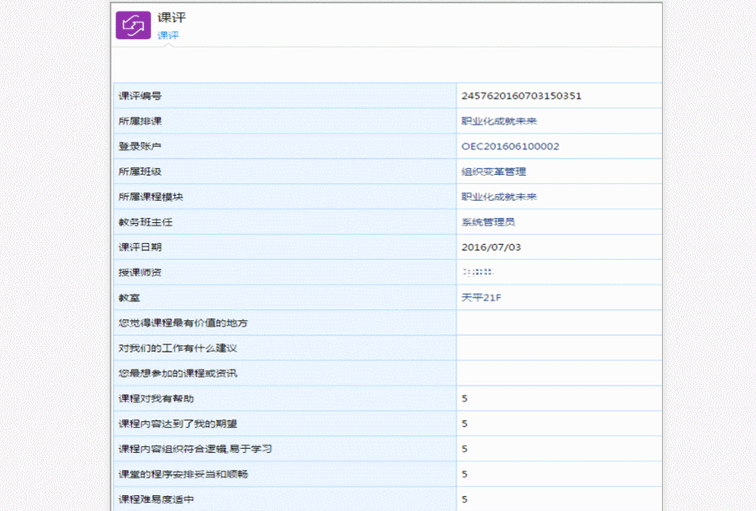Viewport: 756px width, 511px height.
Task: Click the 课评 page title heading
Action: (x=172, y=17)
